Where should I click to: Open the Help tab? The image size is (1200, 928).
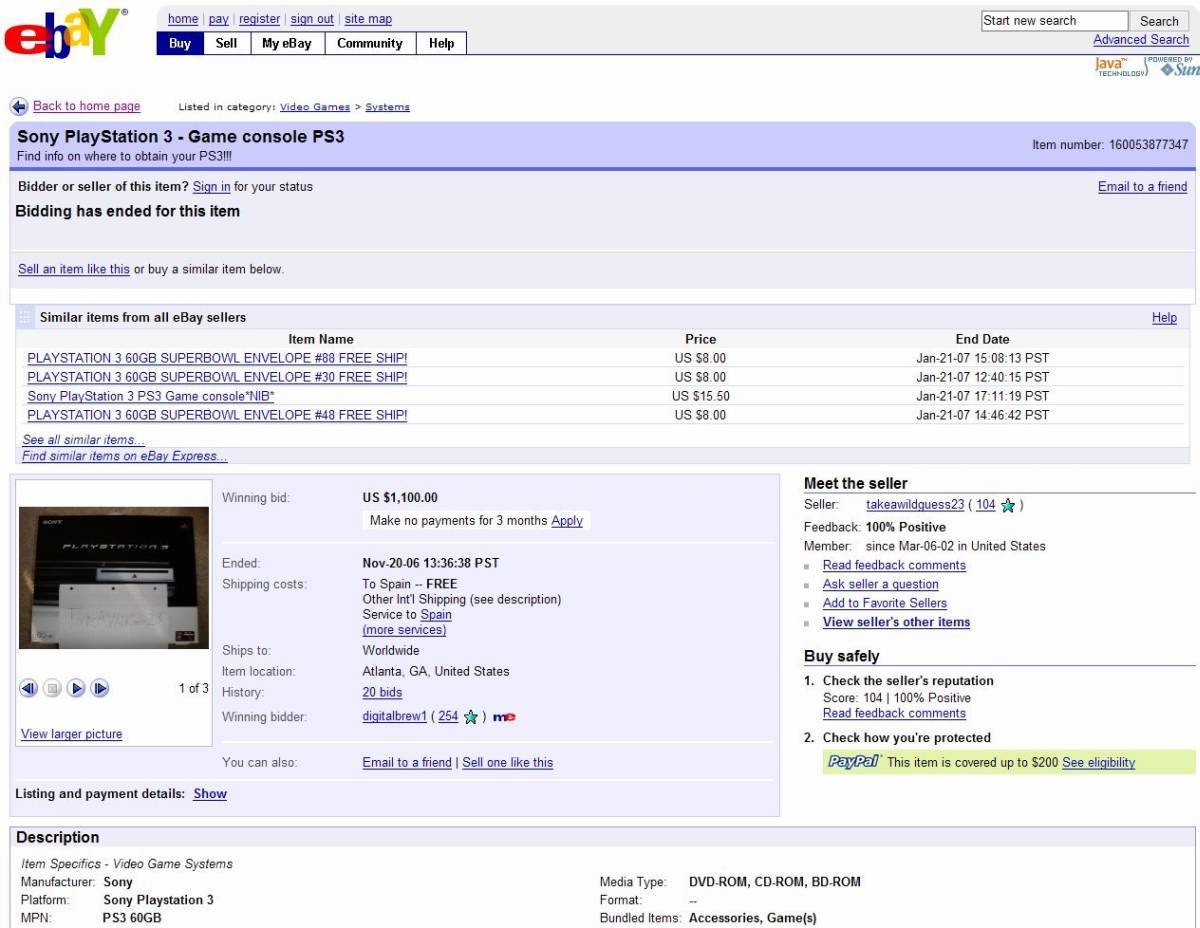pyautogui.click(x=441, y=43)
